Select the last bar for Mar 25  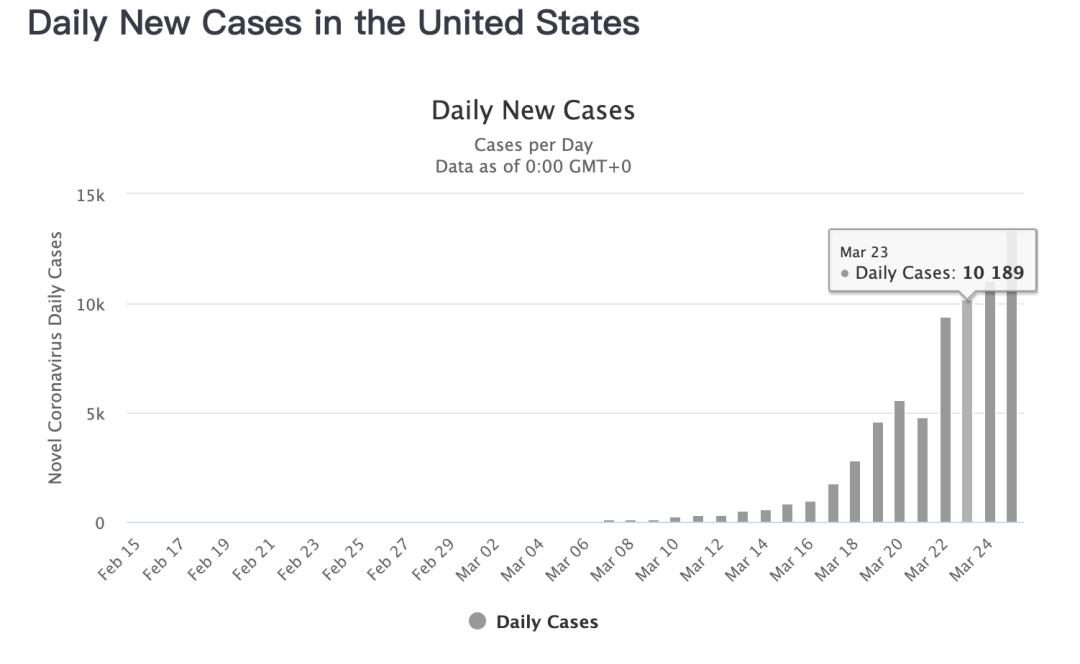1012,406
